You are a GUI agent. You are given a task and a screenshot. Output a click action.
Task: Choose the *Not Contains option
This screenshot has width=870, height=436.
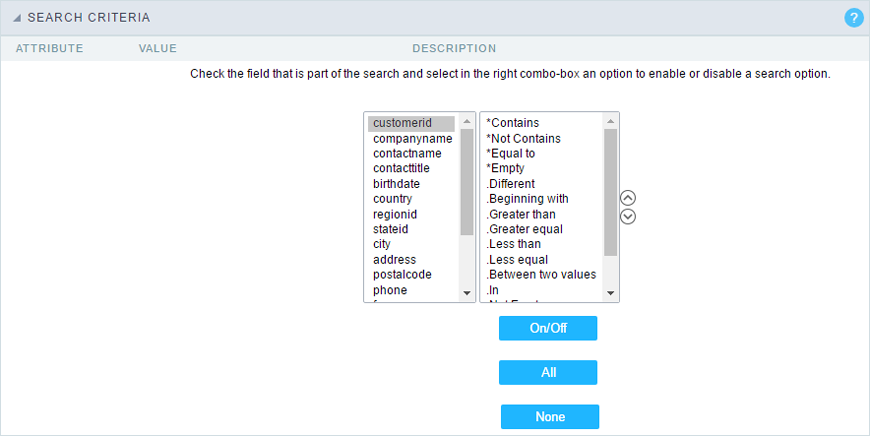pyautogui.click(x=523, y=138)
